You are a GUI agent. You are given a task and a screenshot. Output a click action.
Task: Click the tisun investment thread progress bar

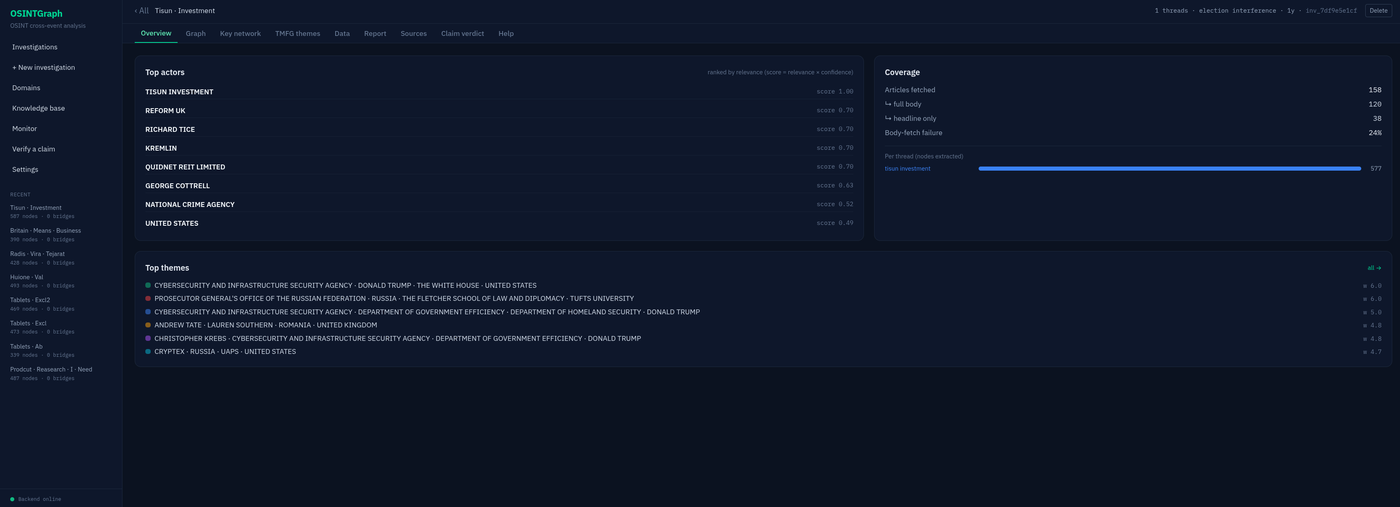click(x=1170, y=168)
